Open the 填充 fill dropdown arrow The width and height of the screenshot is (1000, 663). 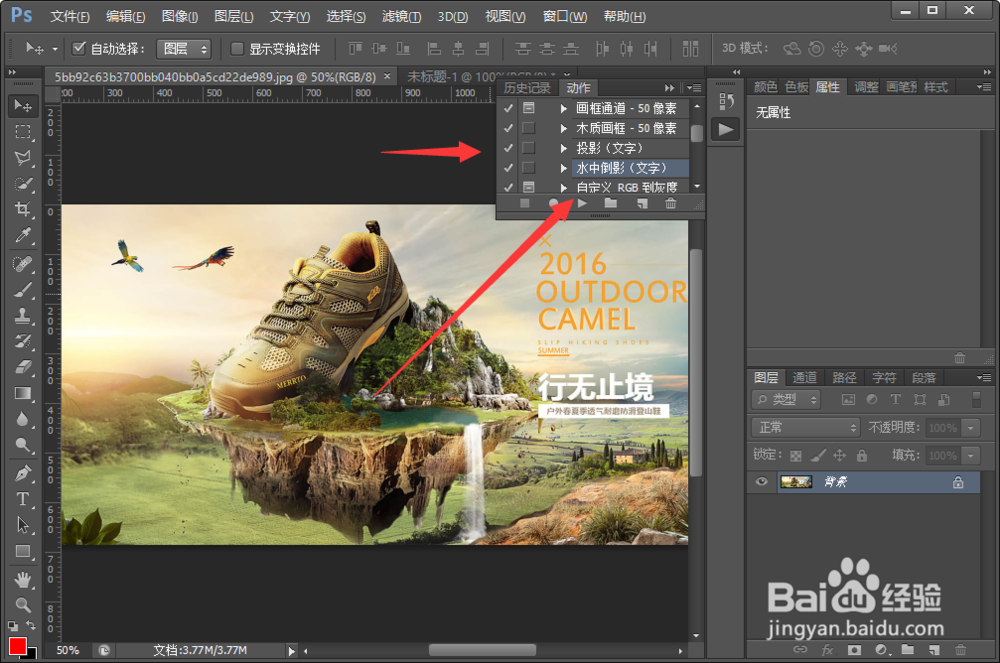971,456
